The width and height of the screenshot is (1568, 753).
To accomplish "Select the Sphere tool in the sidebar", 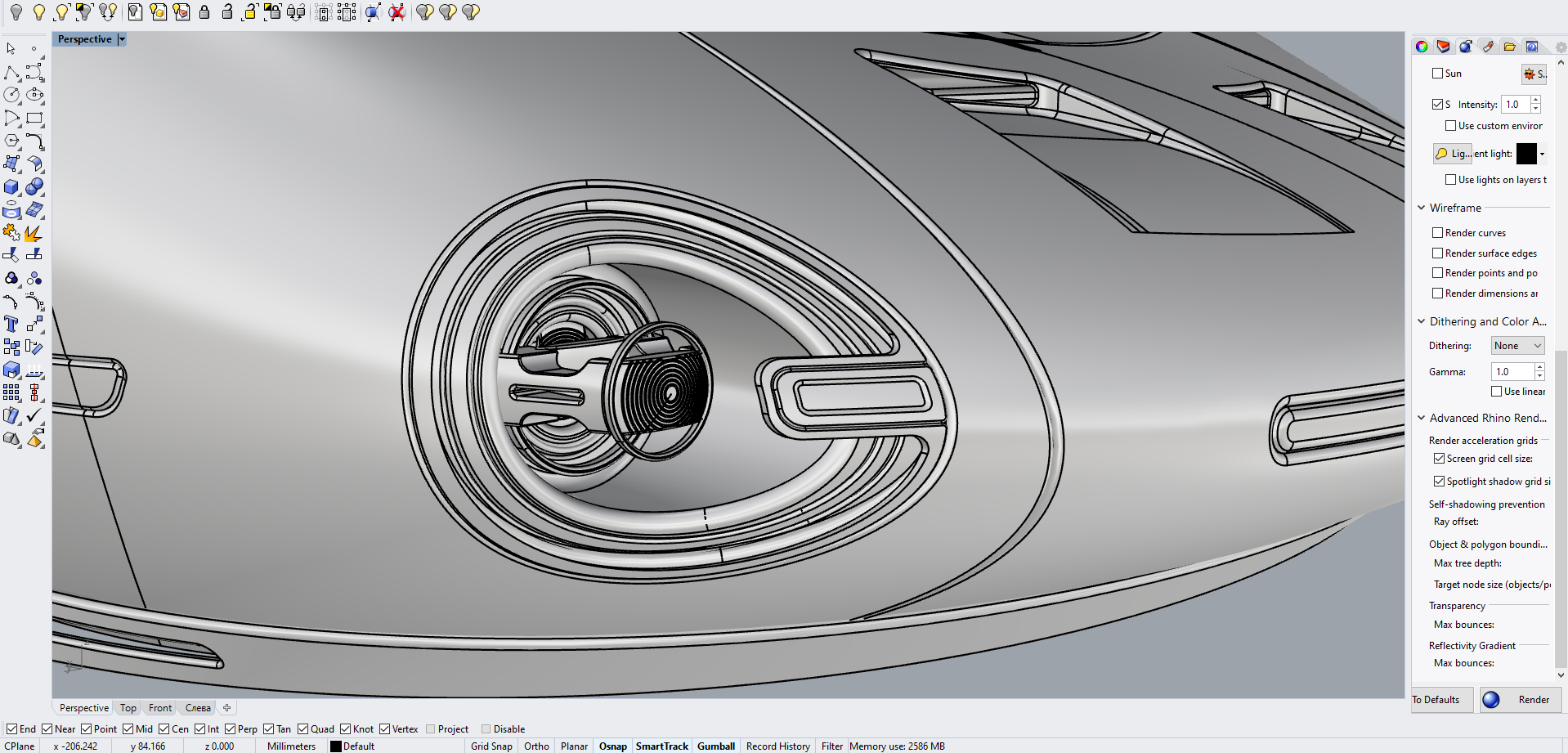I will tap(35, 186).
